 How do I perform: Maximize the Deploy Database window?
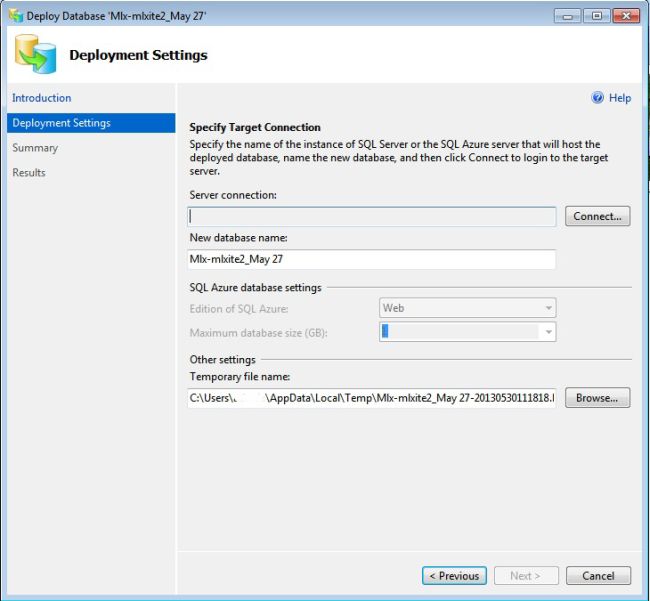[x=597, y=16]
